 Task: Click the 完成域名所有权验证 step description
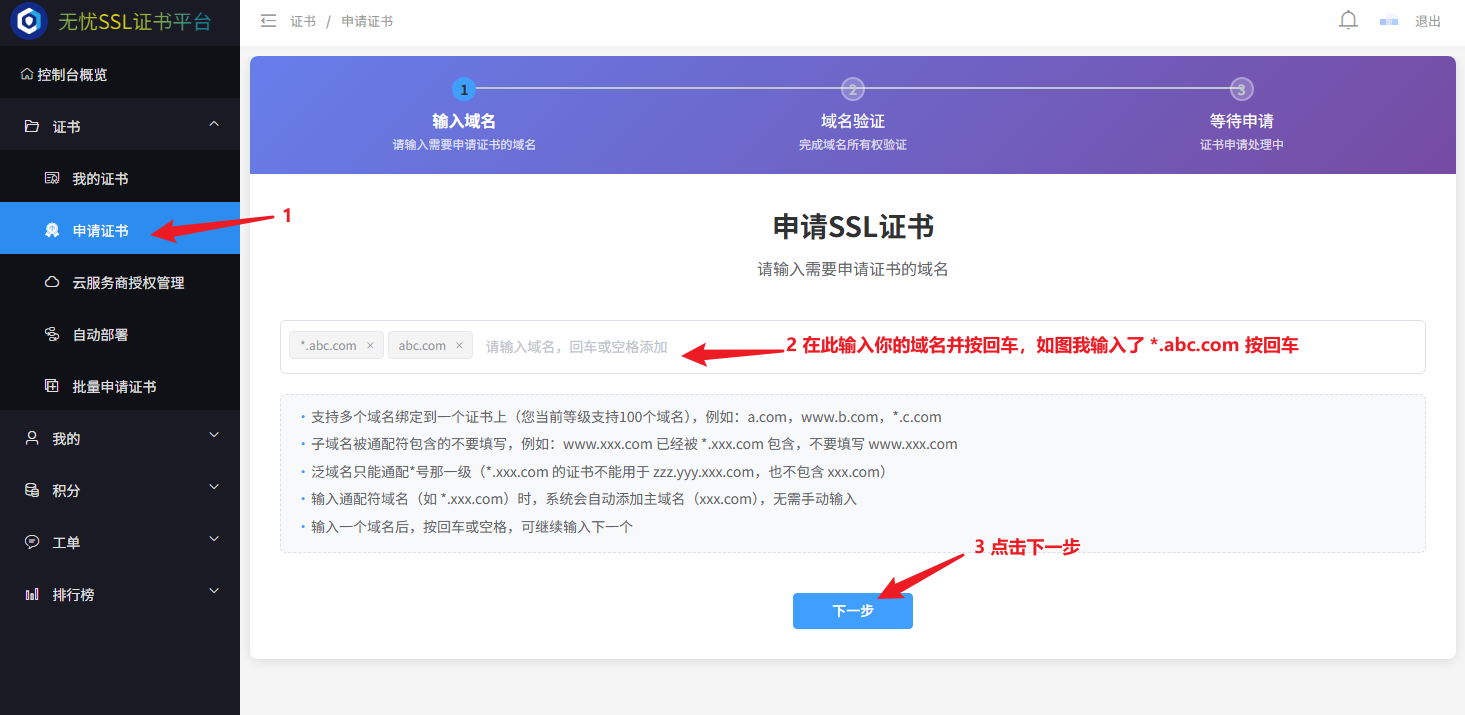coord(853,144)
